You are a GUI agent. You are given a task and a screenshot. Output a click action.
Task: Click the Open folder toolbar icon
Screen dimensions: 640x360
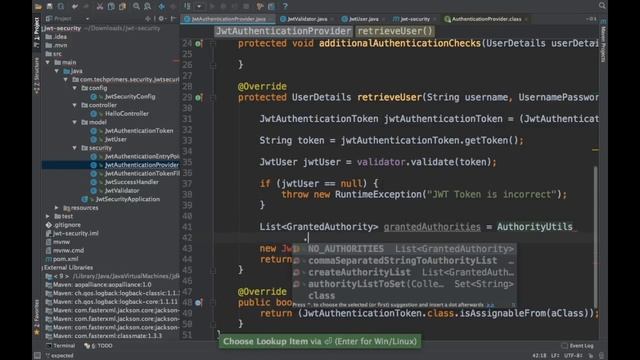click(38, 6)
